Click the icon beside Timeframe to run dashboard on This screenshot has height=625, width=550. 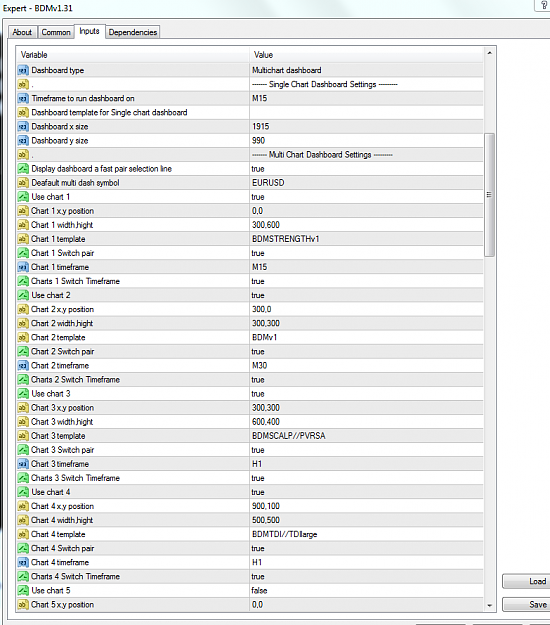pyautogui.click(x=23, y=98)
